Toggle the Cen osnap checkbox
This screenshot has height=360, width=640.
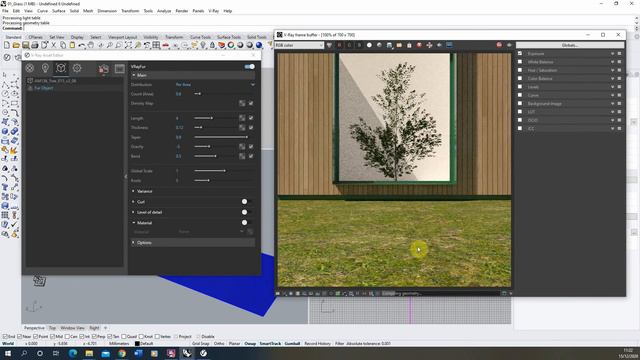[x=67, y=337]
